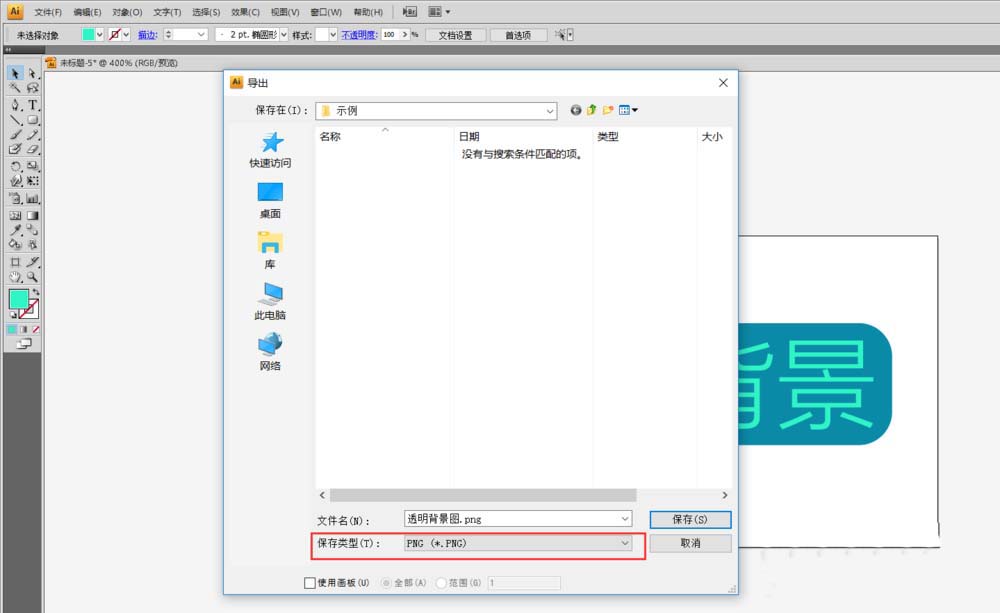Choose the Magic Wand tool
Image resolution: width=1000 pixels, height=613 pixels.
(x=13, y=88)
